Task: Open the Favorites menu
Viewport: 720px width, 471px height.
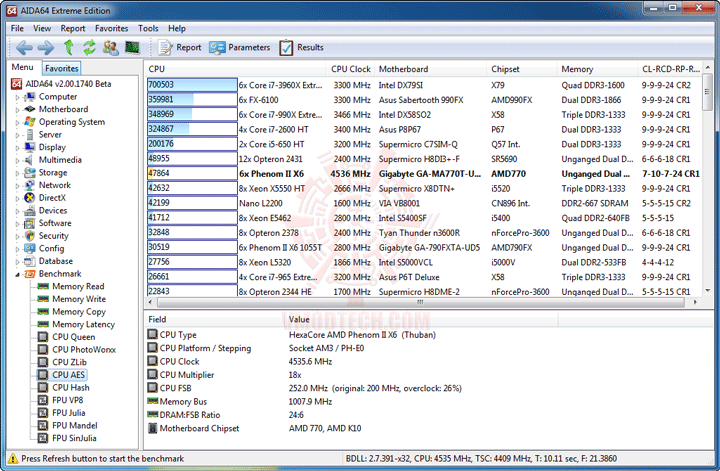Action: click(112, 28)
